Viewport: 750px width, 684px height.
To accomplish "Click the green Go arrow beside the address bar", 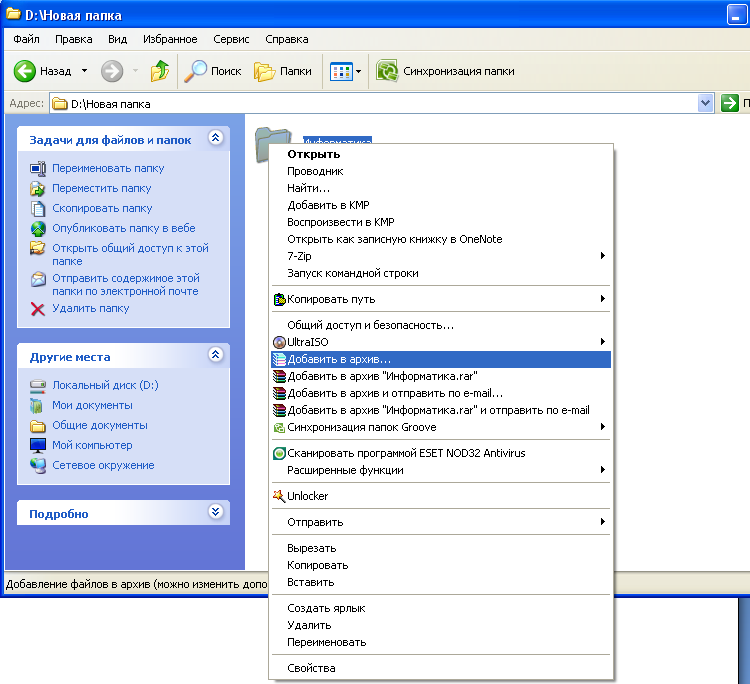I will coord(729,103).
